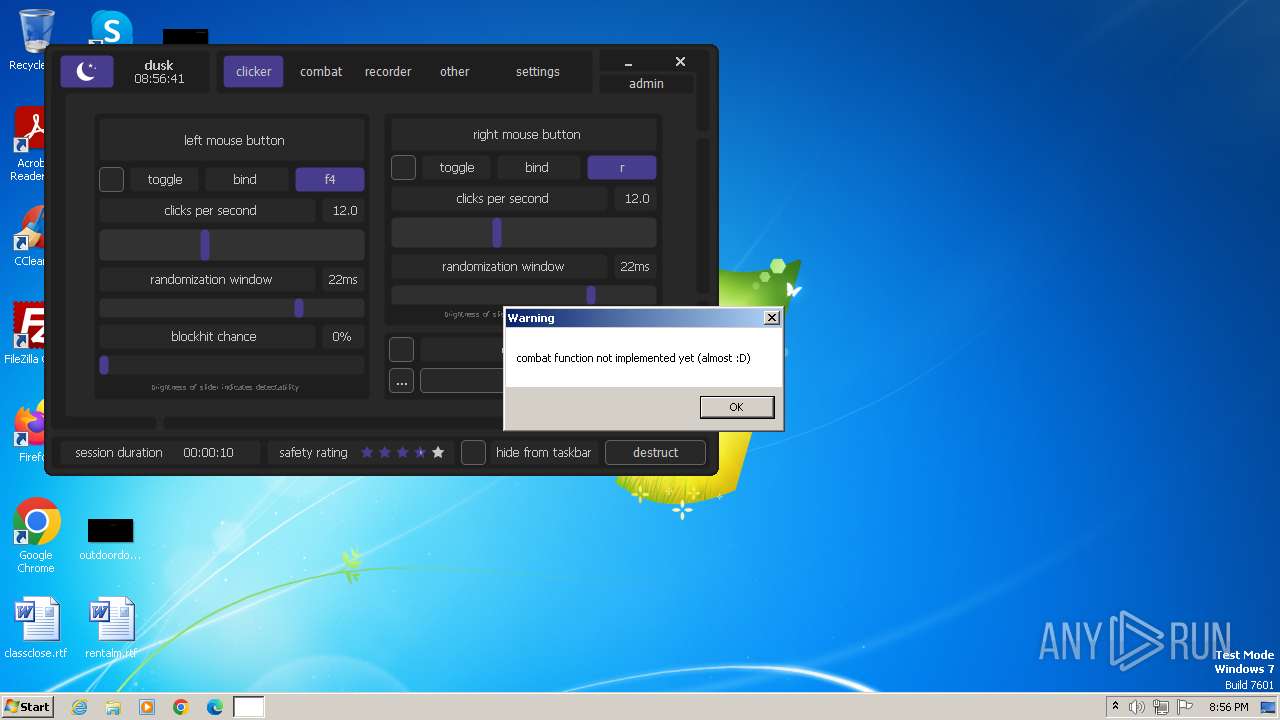The image size is (1280, 720).
Task: Click left mouse toggle mode button
Action: coord(165,179)
